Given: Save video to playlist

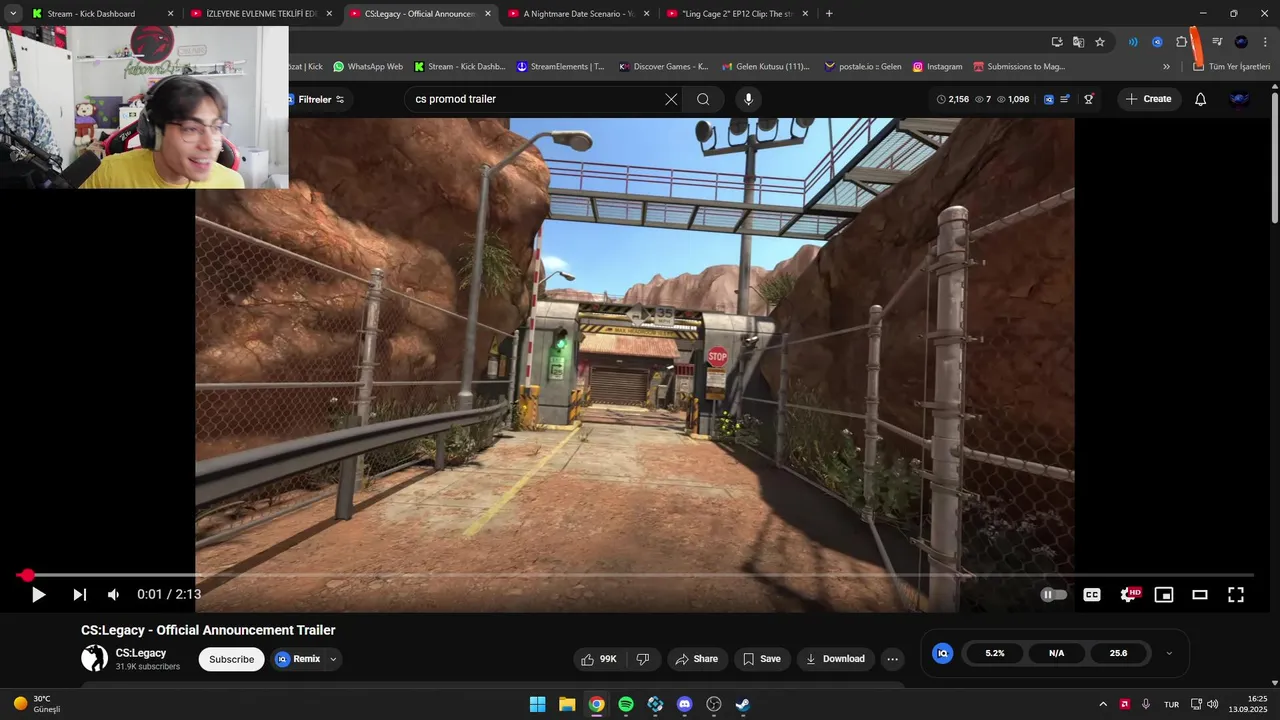Looking at the screenshot, I should tap(762, 659).
